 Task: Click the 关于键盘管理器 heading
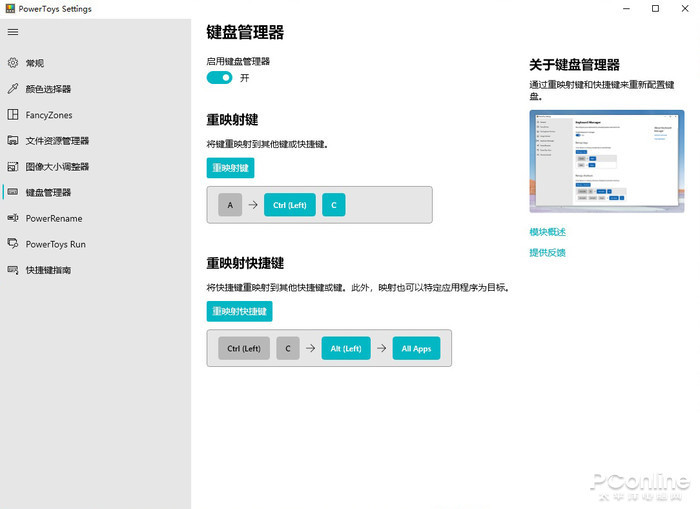pos(574,65)
